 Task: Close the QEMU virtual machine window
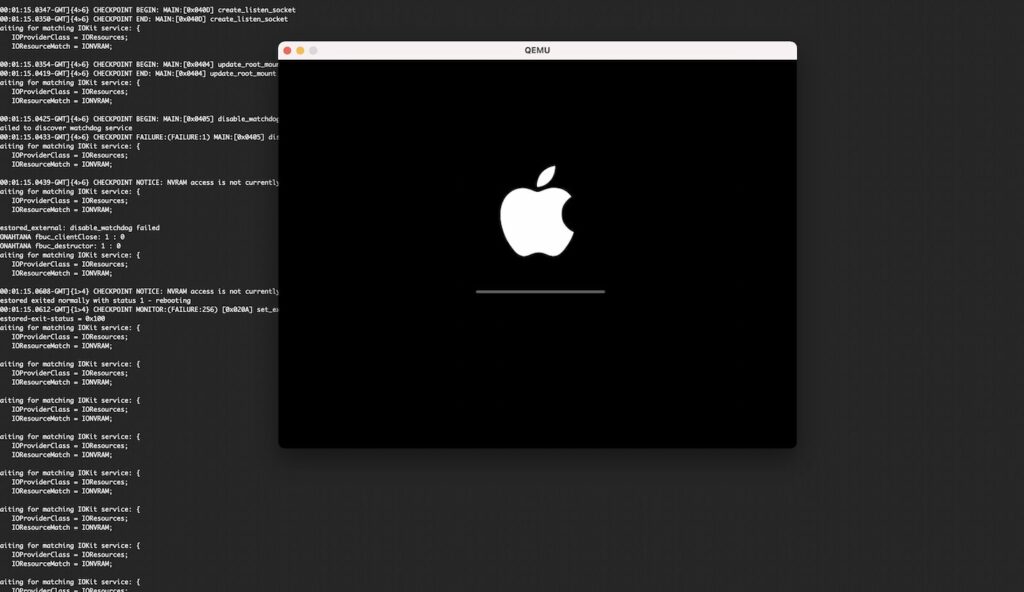(288, 49)
